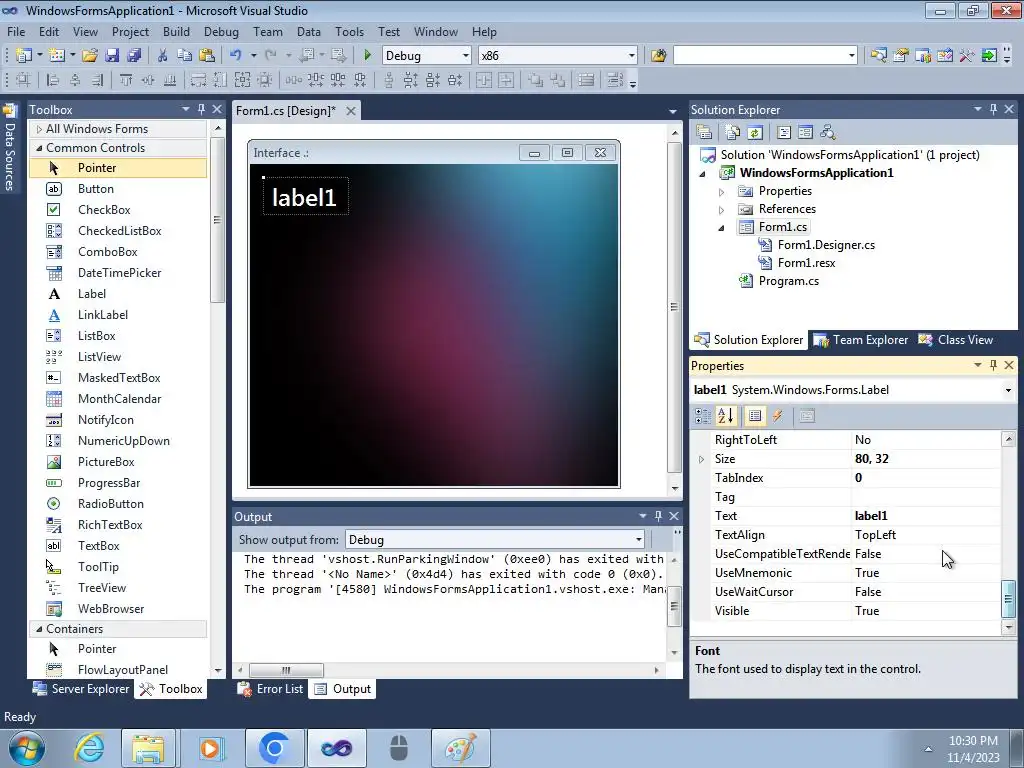This screenshot has width=1024, height=768.
Task: Switch to the Server Explorer tab
Action: tap(81, 689)
